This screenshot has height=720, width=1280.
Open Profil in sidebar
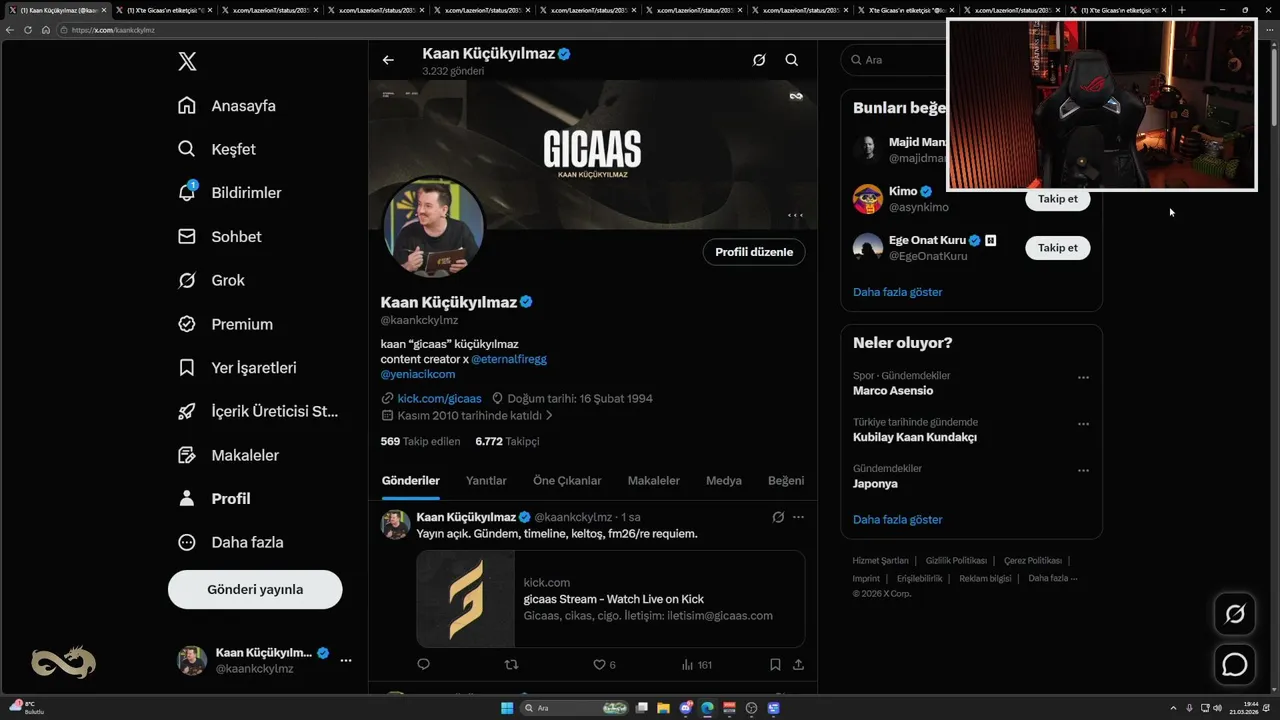214,498
